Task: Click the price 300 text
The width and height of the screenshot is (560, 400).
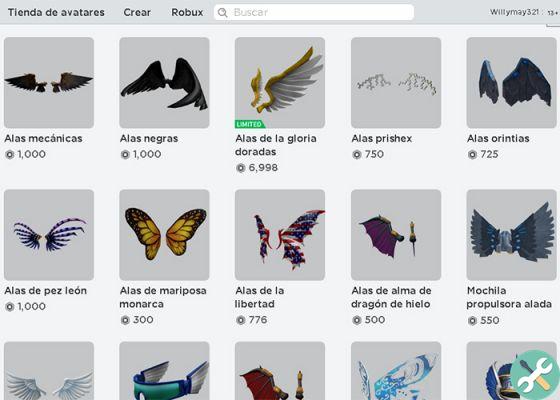Action: pyautogui.click(x=143, y=320)
